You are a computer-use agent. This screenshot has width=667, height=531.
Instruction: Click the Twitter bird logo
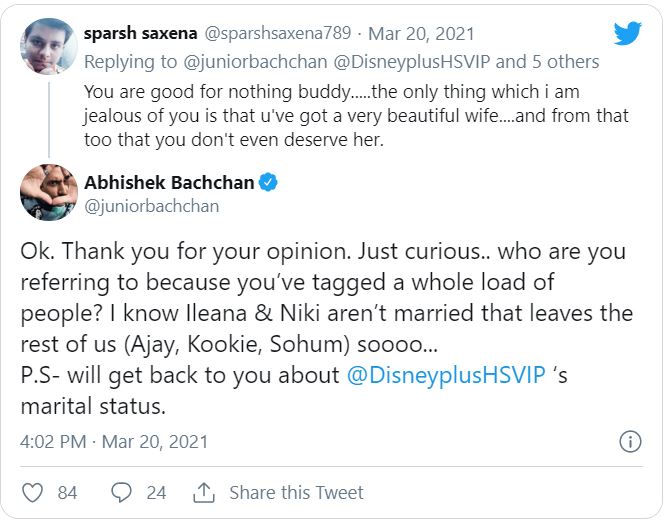coord(627,33)
